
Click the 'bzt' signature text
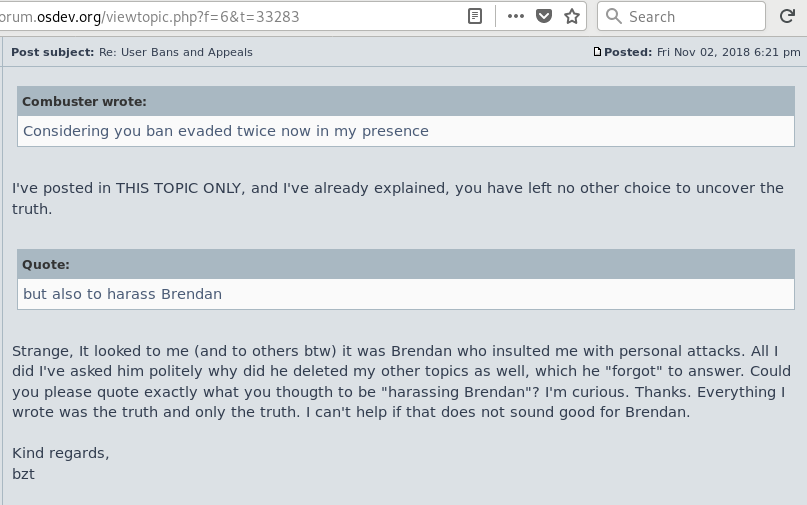pos(23,474)
